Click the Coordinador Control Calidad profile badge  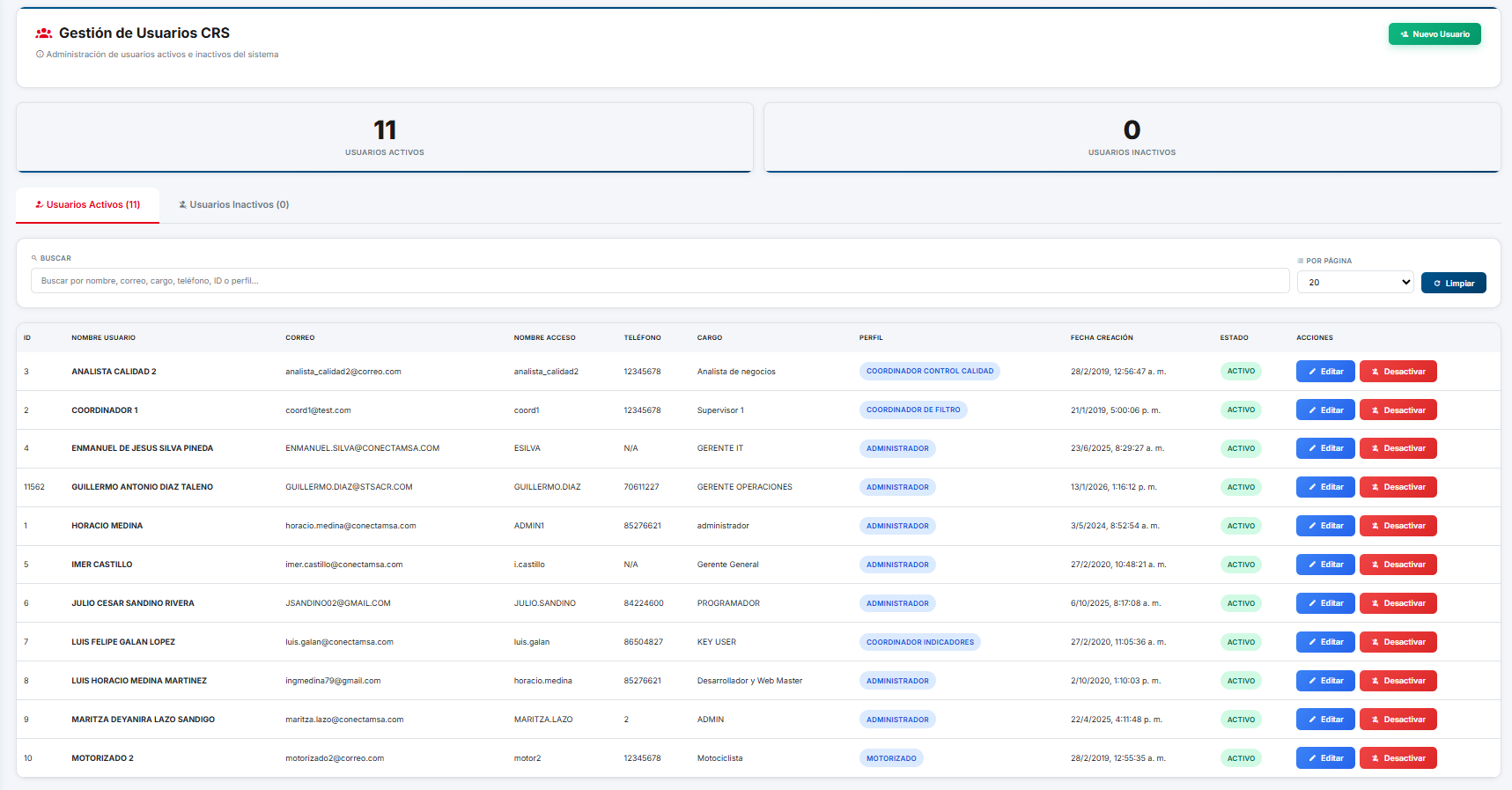click(929, 372)
